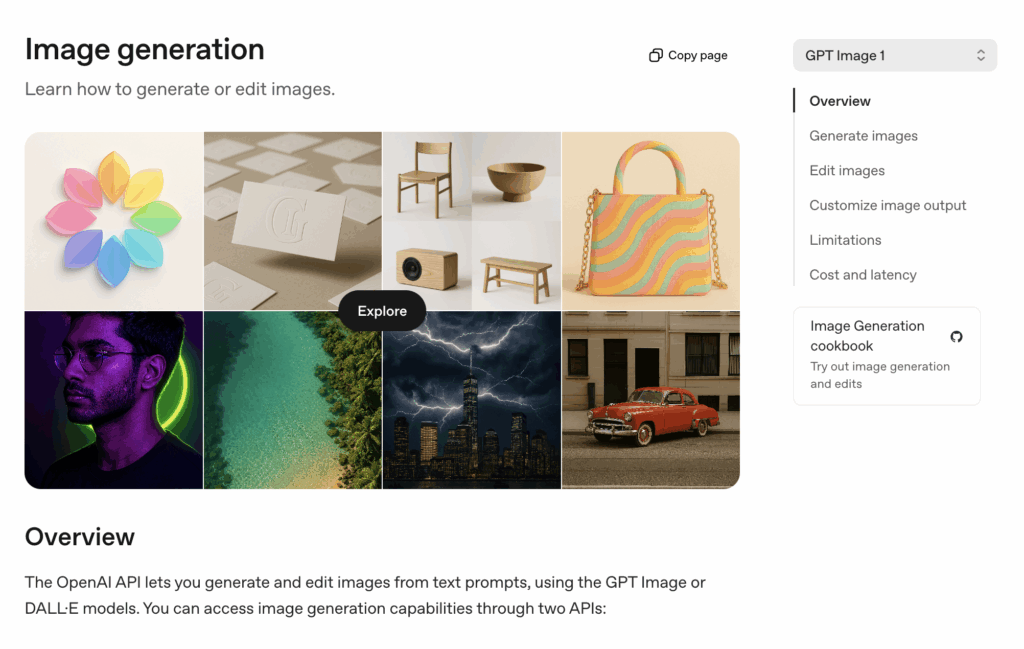Expand the GPT Image 1 model dropdown
This screenshot has height=649, width=1024.
(x=894, y=55)
